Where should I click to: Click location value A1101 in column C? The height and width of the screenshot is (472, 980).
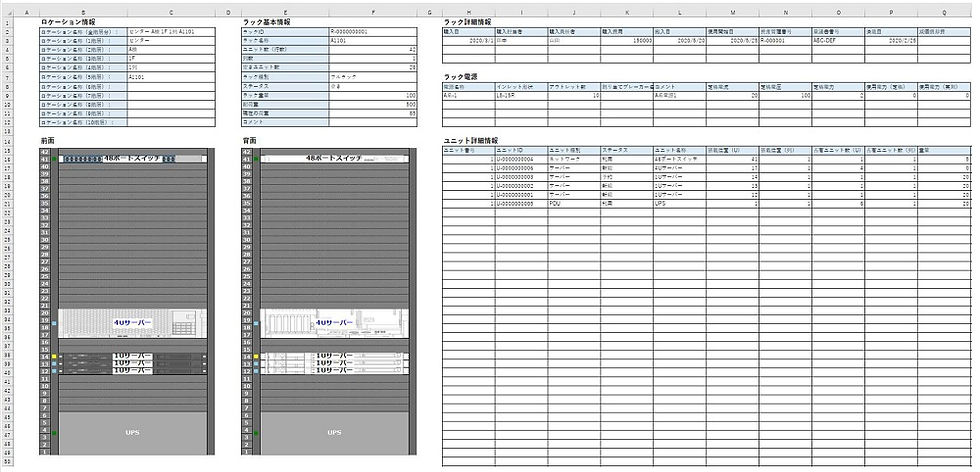171,76
